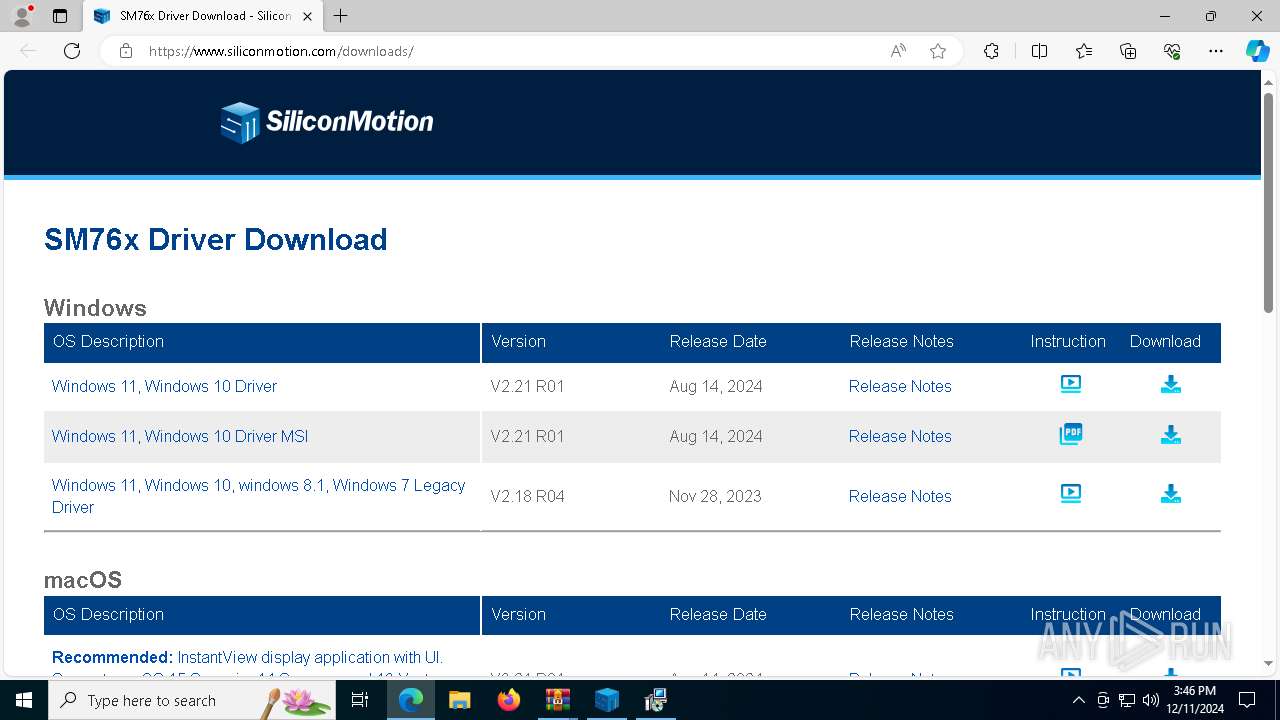1280x720 pixels.
Task: Play instruction video for Windows 10 Driver
Action: [1070, 384]
